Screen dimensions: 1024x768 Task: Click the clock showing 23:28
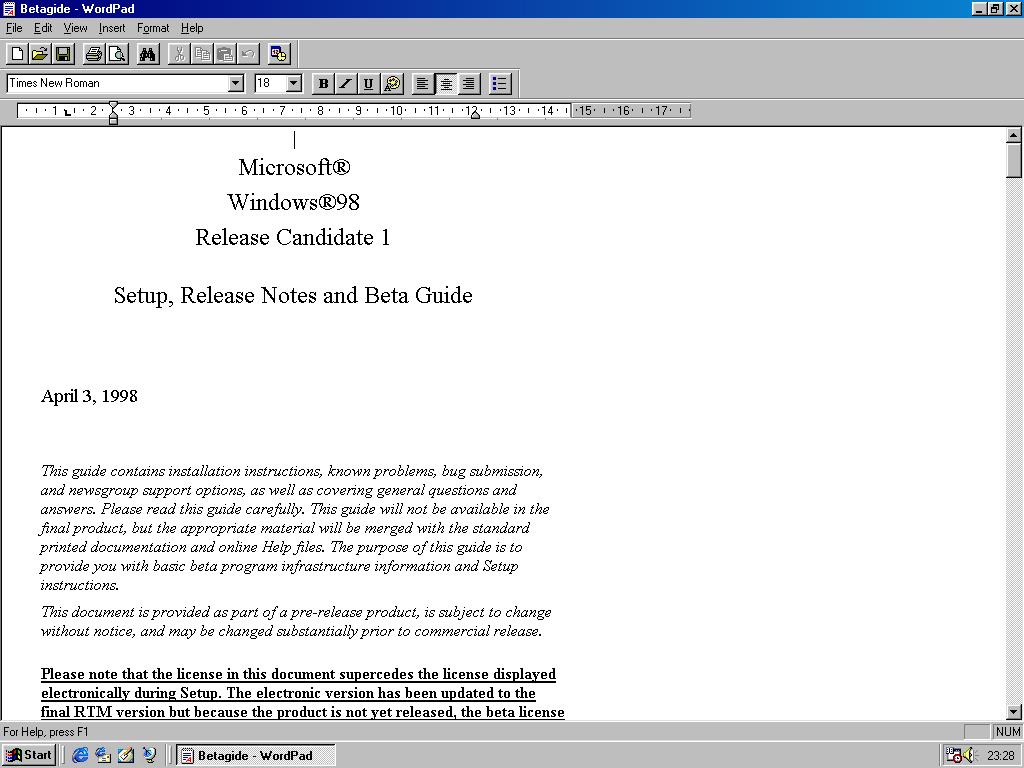click(x=1000, y=756)
